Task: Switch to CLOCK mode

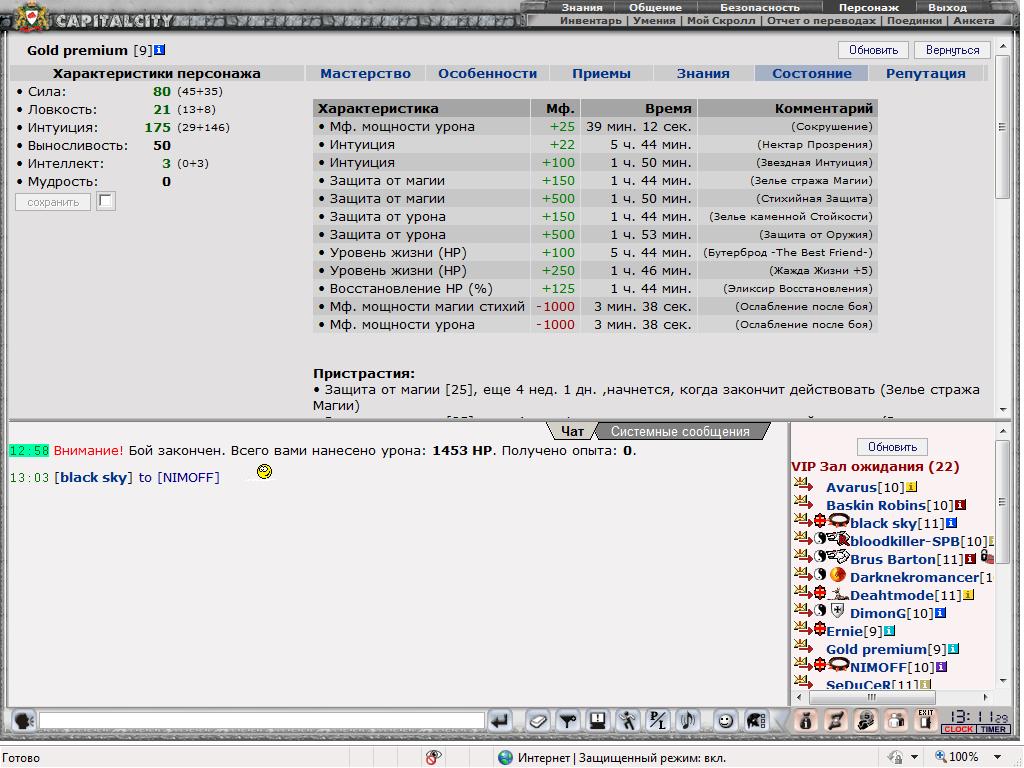Action: (x=958, y=729)
